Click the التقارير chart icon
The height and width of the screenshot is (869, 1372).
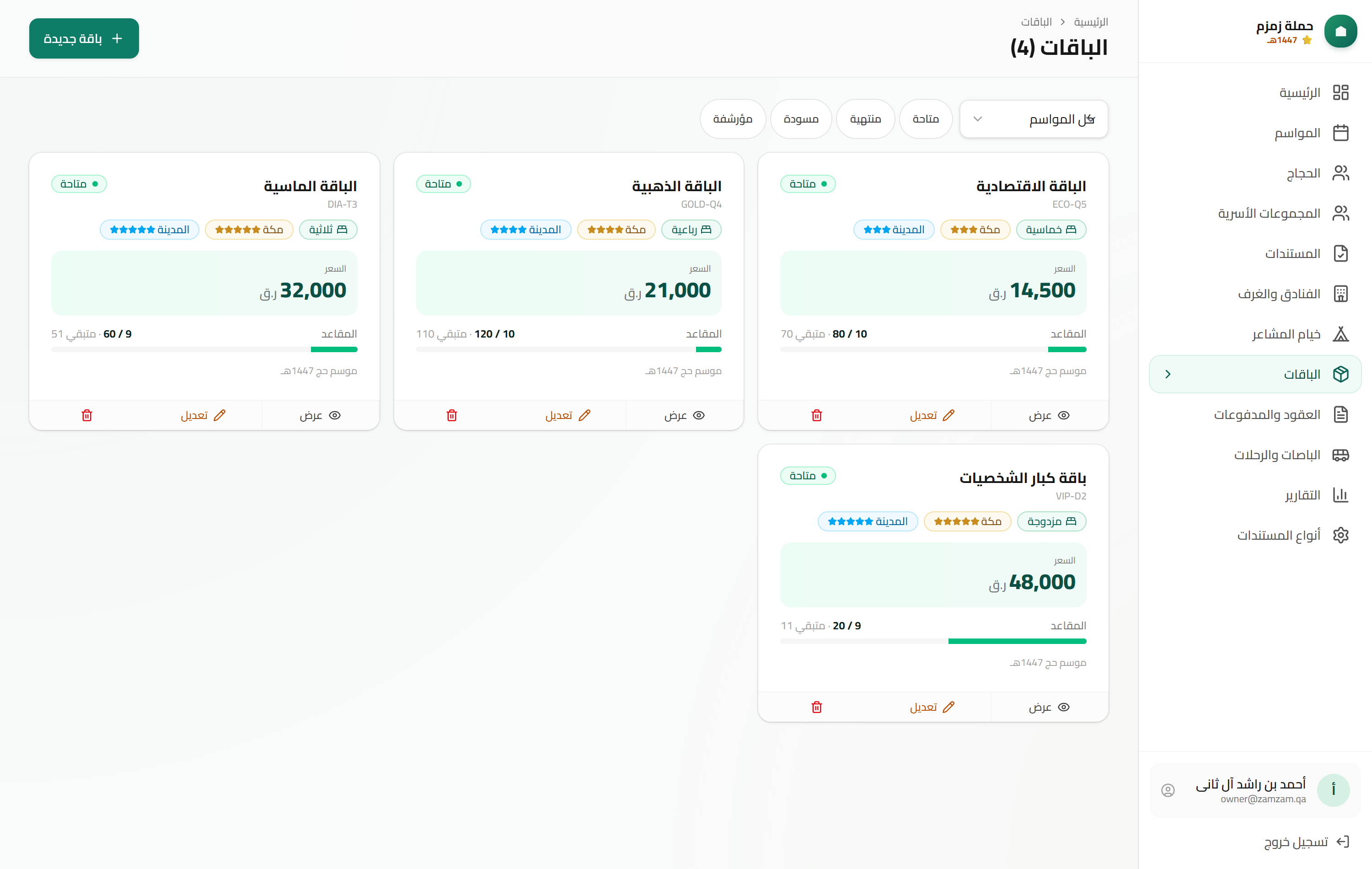point(1340,494)
